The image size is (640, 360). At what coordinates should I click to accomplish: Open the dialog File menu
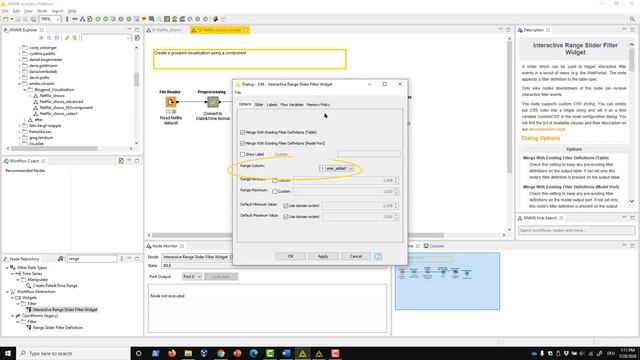coord(238,93)
